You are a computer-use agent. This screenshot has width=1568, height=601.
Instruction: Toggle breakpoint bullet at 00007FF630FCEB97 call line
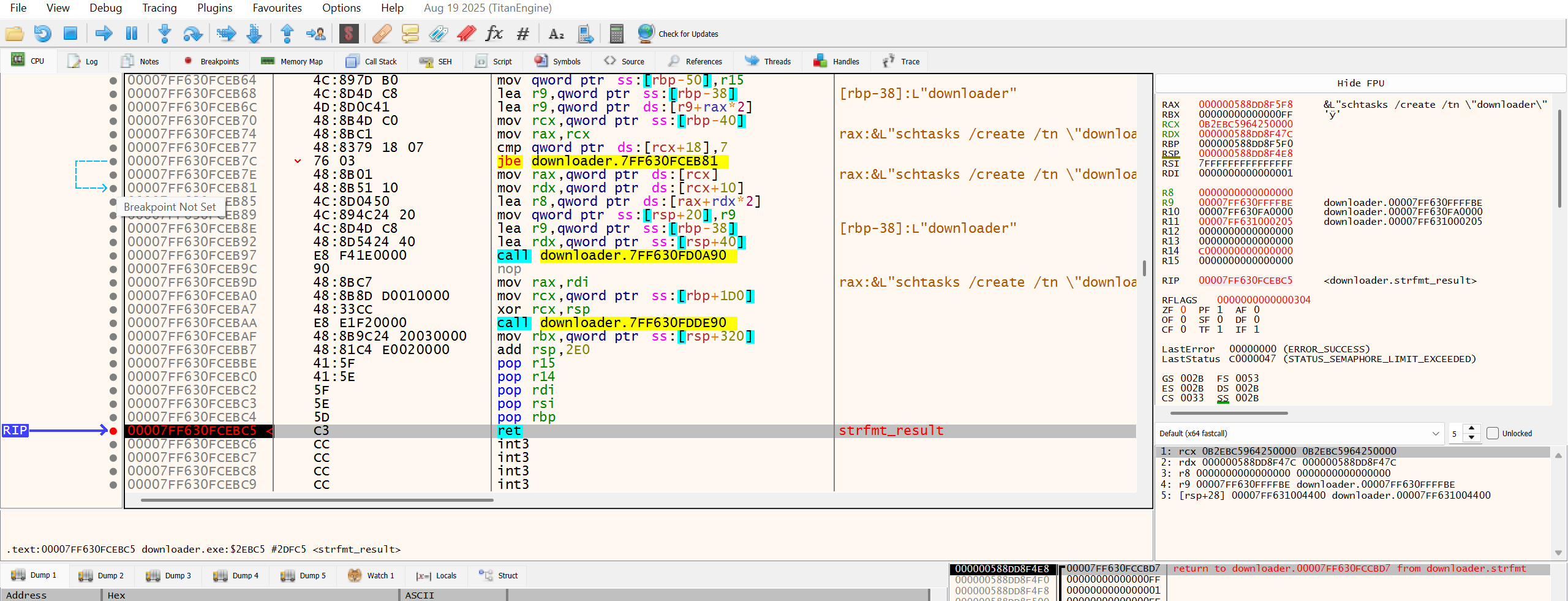[113, 255]
